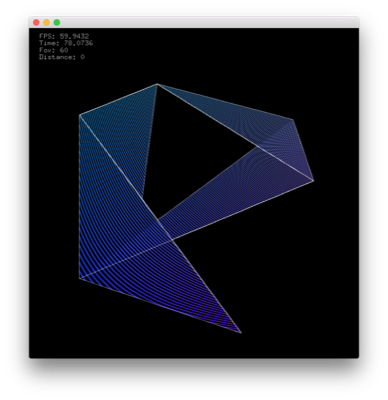
Task: Click the upper-left corner vertex of the shape
Action: pyautogui.click(x=80, y=115)
